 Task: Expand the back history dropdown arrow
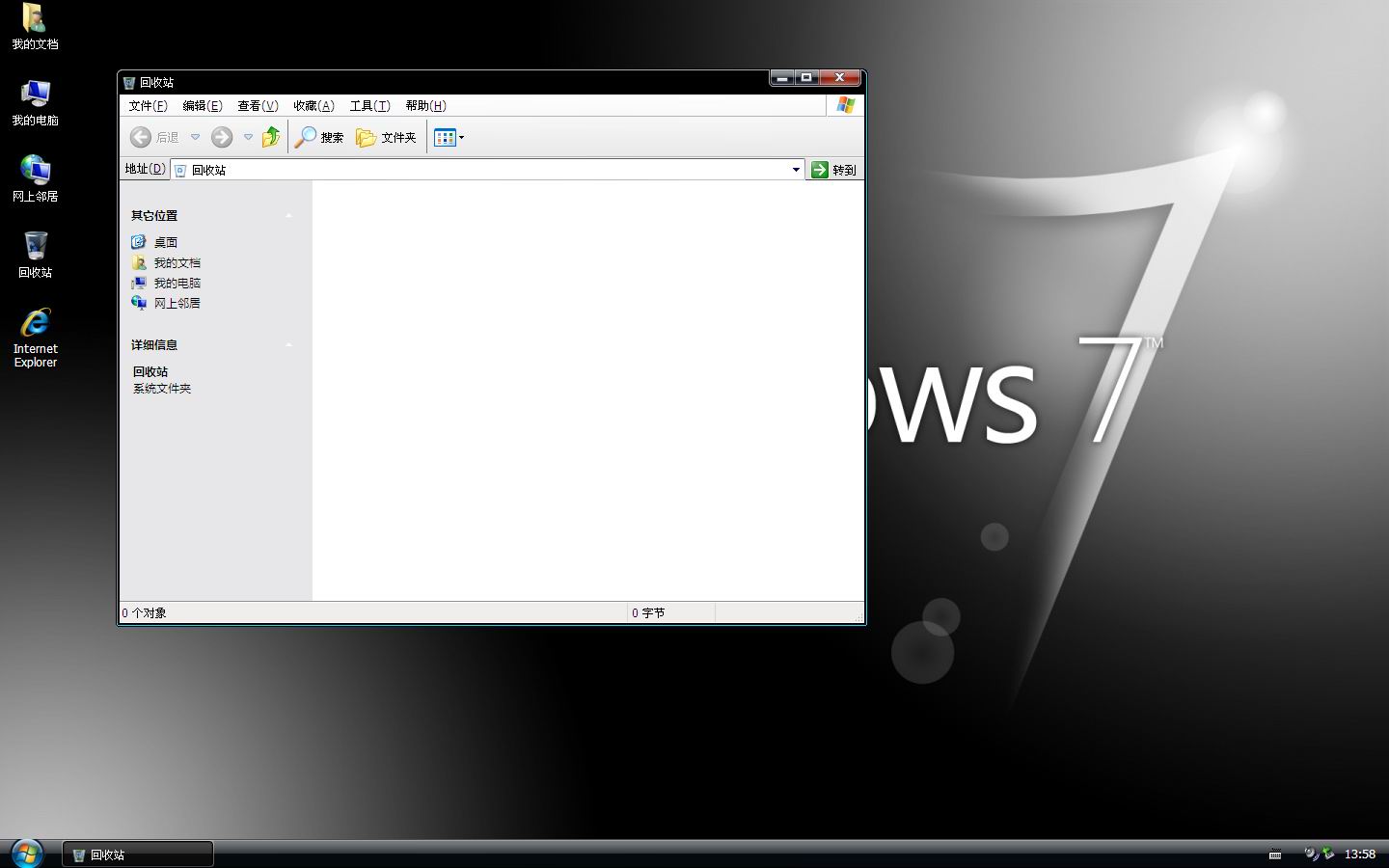coord(195,137)
